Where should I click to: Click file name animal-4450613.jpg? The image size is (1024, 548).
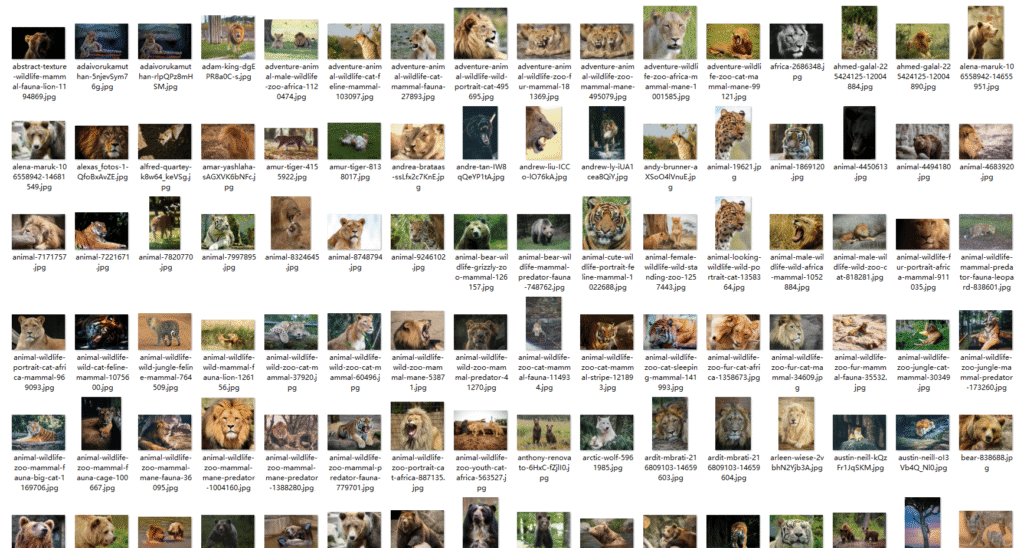[x=860, y=172]
